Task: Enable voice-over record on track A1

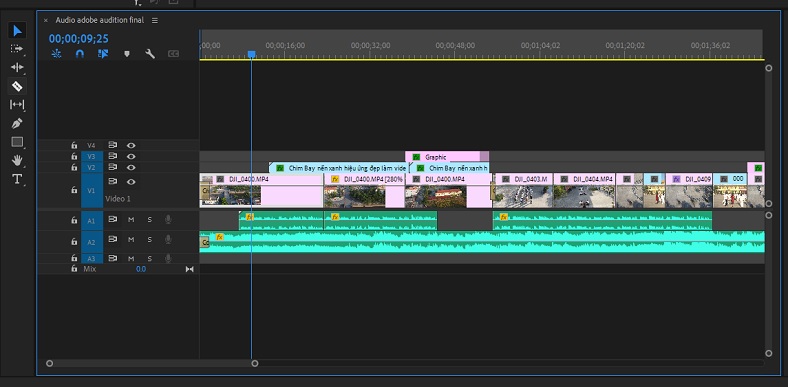Action: (168, 220)
